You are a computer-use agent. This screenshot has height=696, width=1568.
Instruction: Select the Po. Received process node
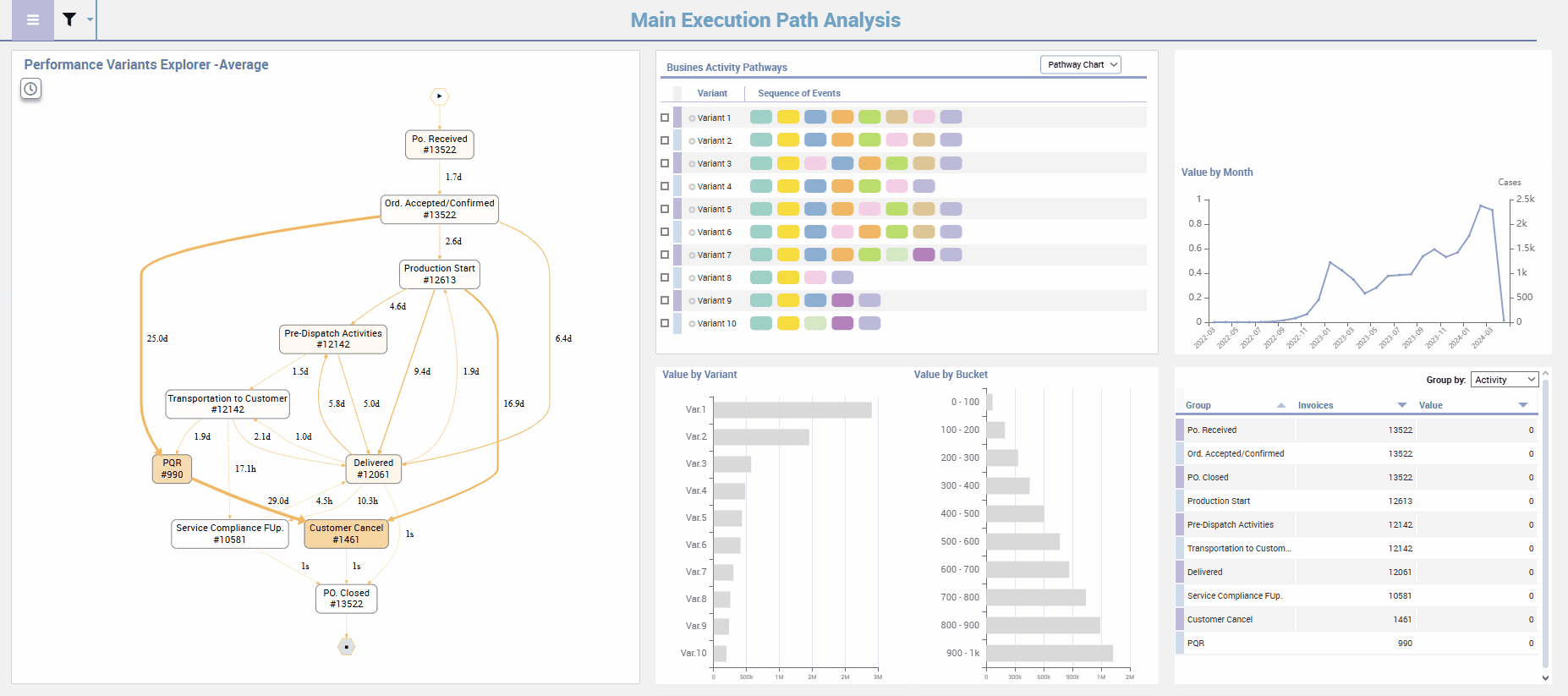[440, 145]
